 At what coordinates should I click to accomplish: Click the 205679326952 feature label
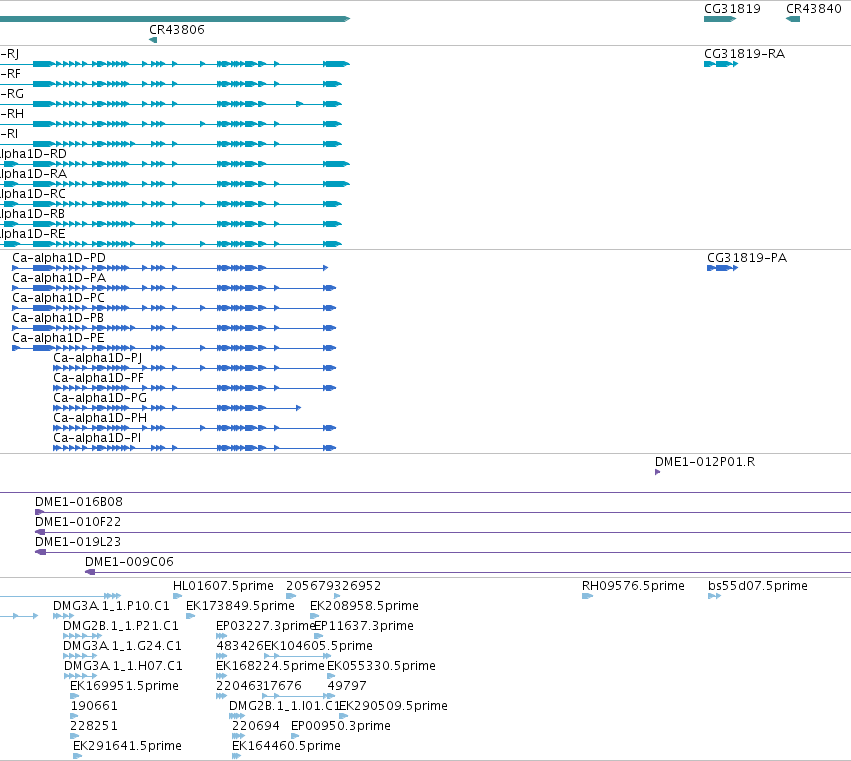coord(334,586)
